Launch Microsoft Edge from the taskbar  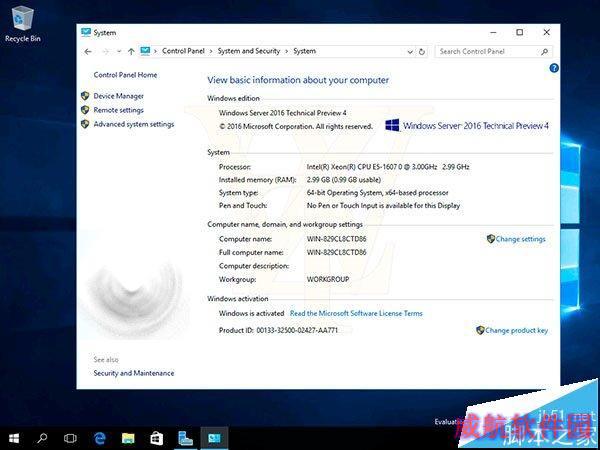(x=99, y=438)
